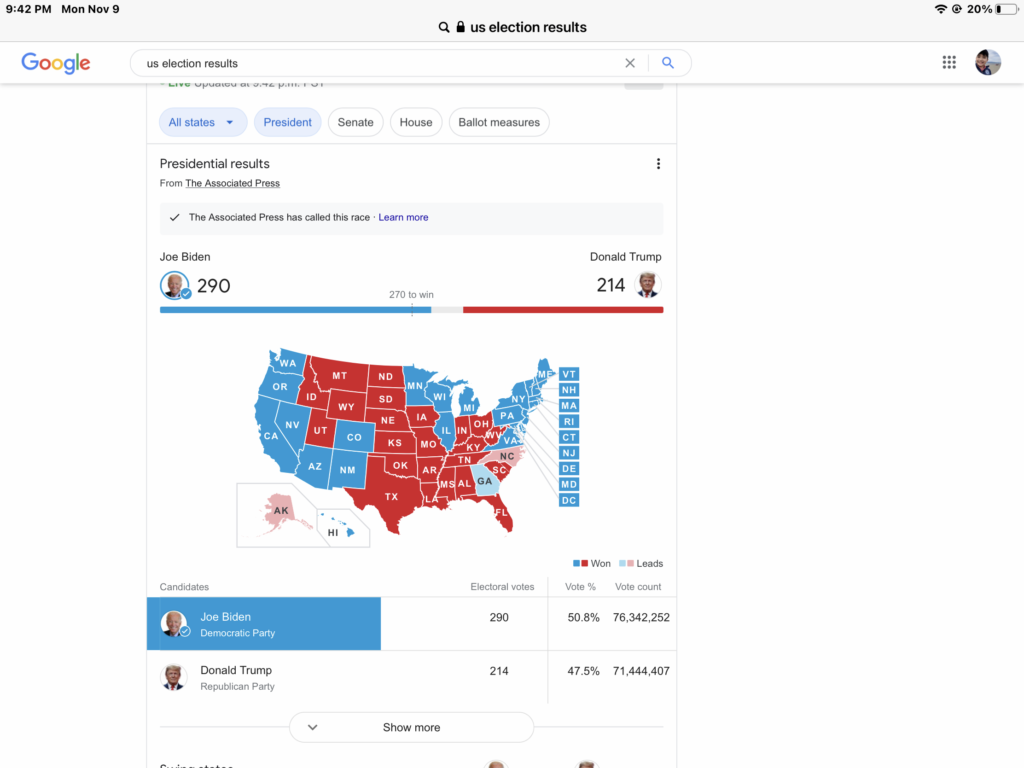Click the blue search magnifier icon

668,63
